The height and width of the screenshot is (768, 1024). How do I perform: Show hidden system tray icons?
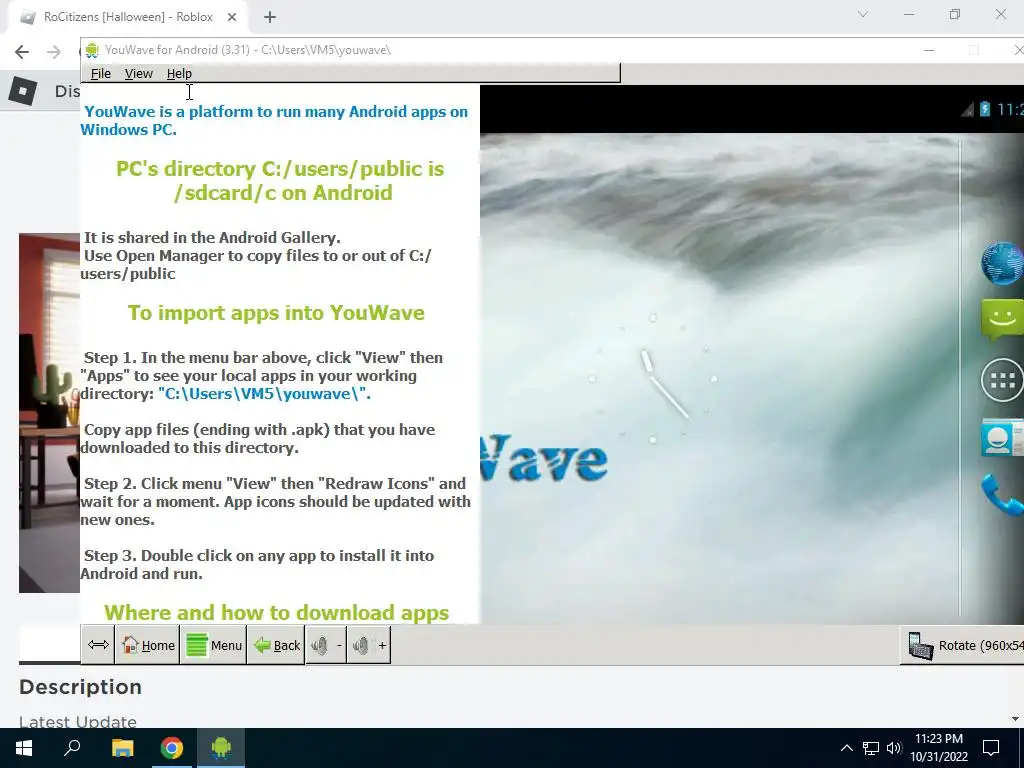click(846, 748)
